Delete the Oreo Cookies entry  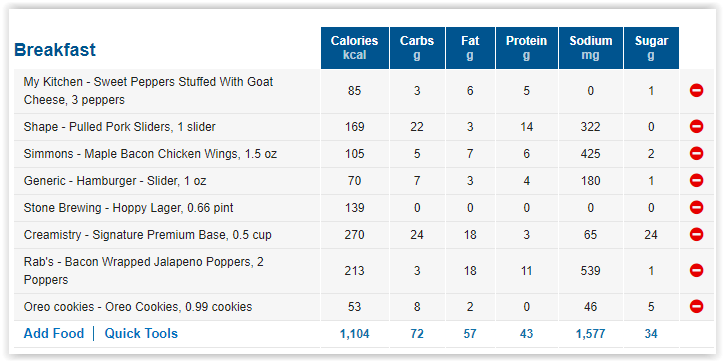(696, 307)
